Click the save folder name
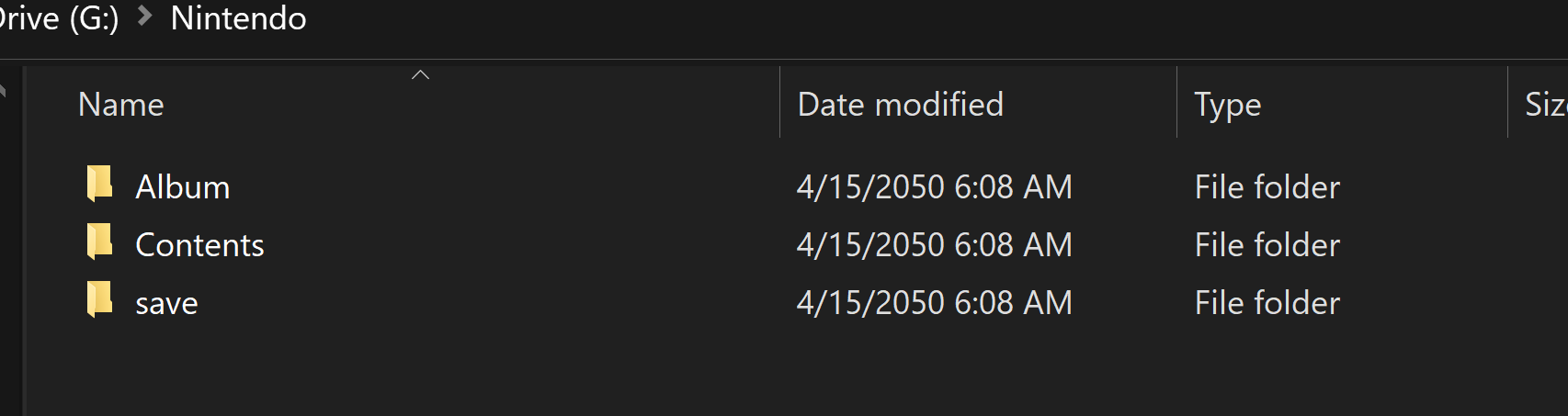This screenshot has height=416, width=1568. pyautogui.click(x=166, y=304)
